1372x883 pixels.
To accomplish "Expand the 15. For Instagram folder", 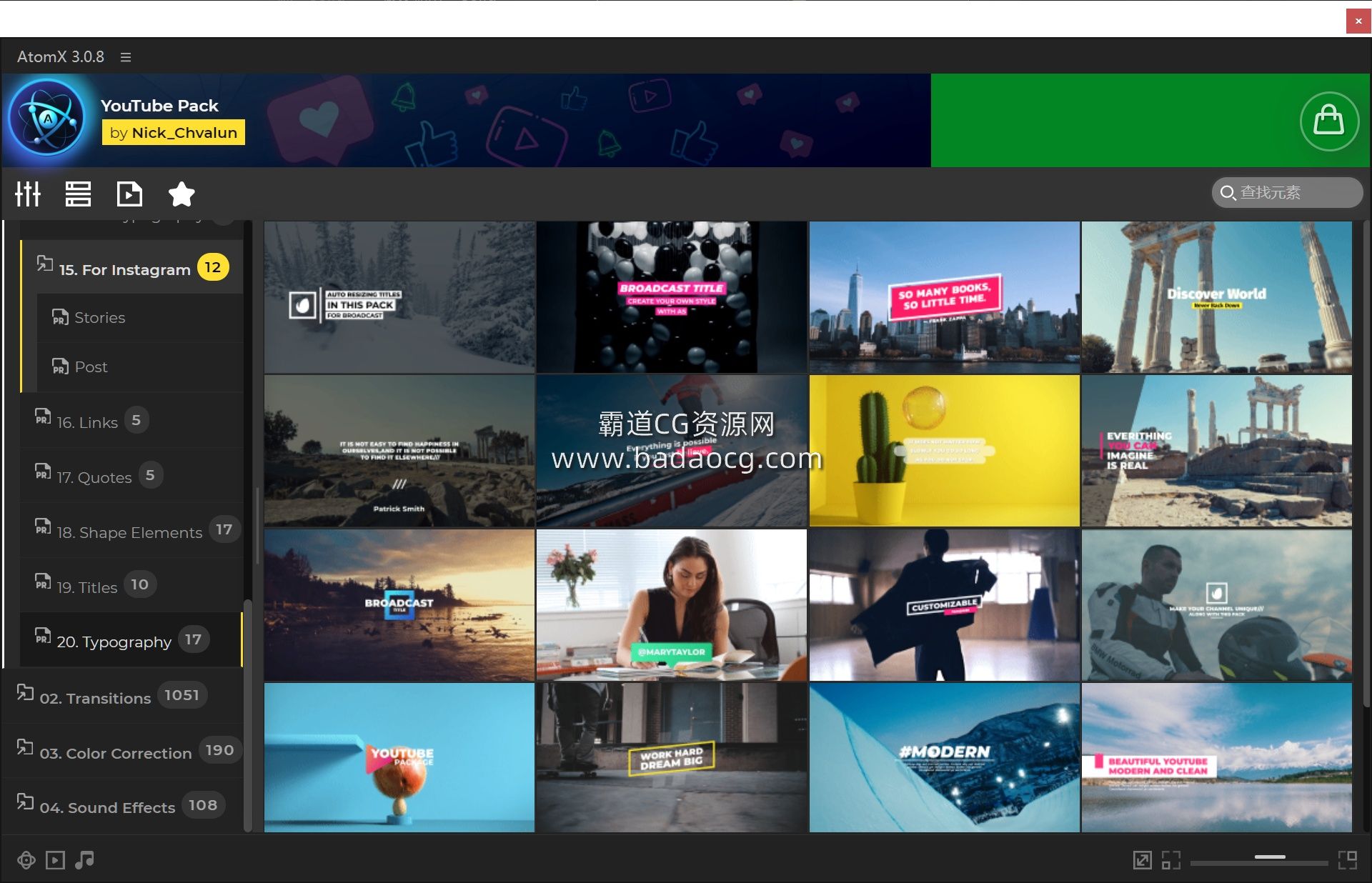I will 132,269.
